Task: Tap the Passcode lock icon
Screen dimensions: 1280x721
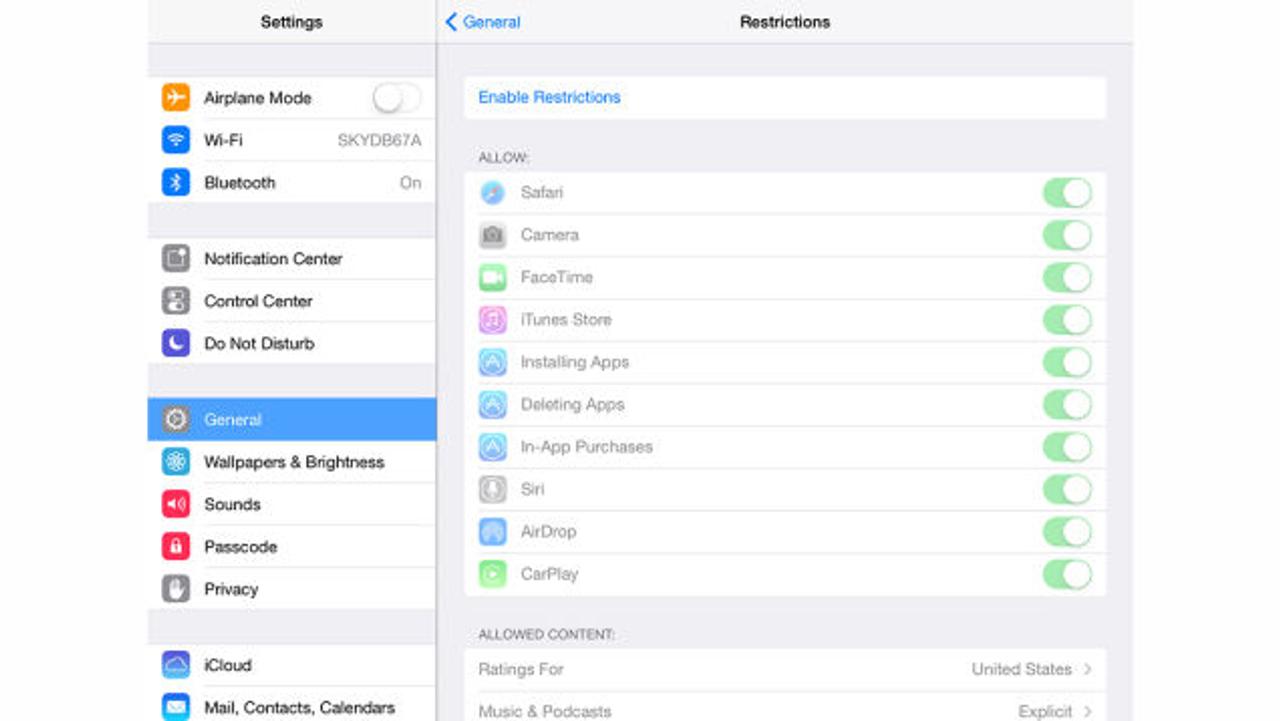Action: 176,546
